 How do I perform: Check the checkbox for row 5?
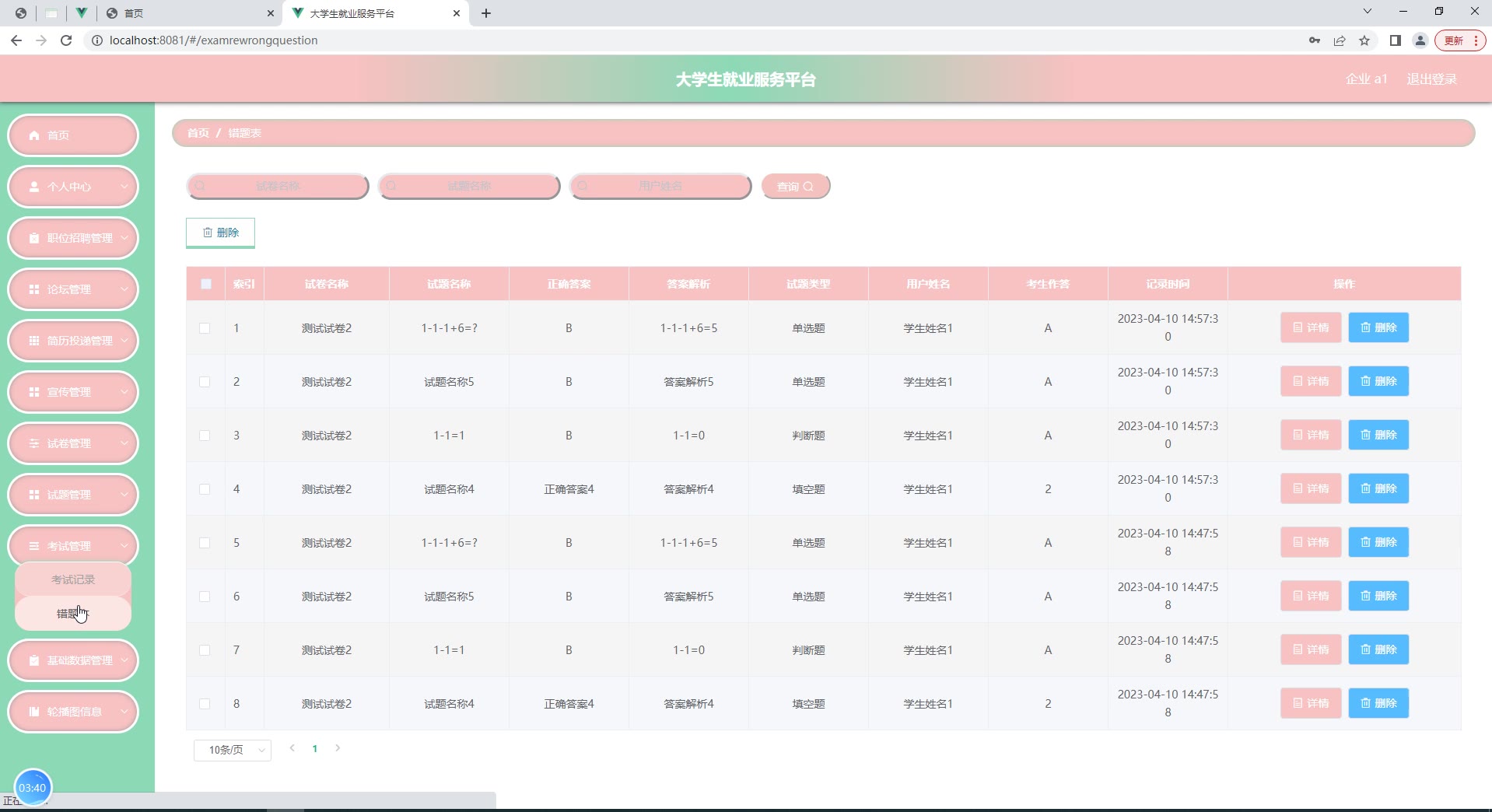pyautogui.click(x=205, y=543)
